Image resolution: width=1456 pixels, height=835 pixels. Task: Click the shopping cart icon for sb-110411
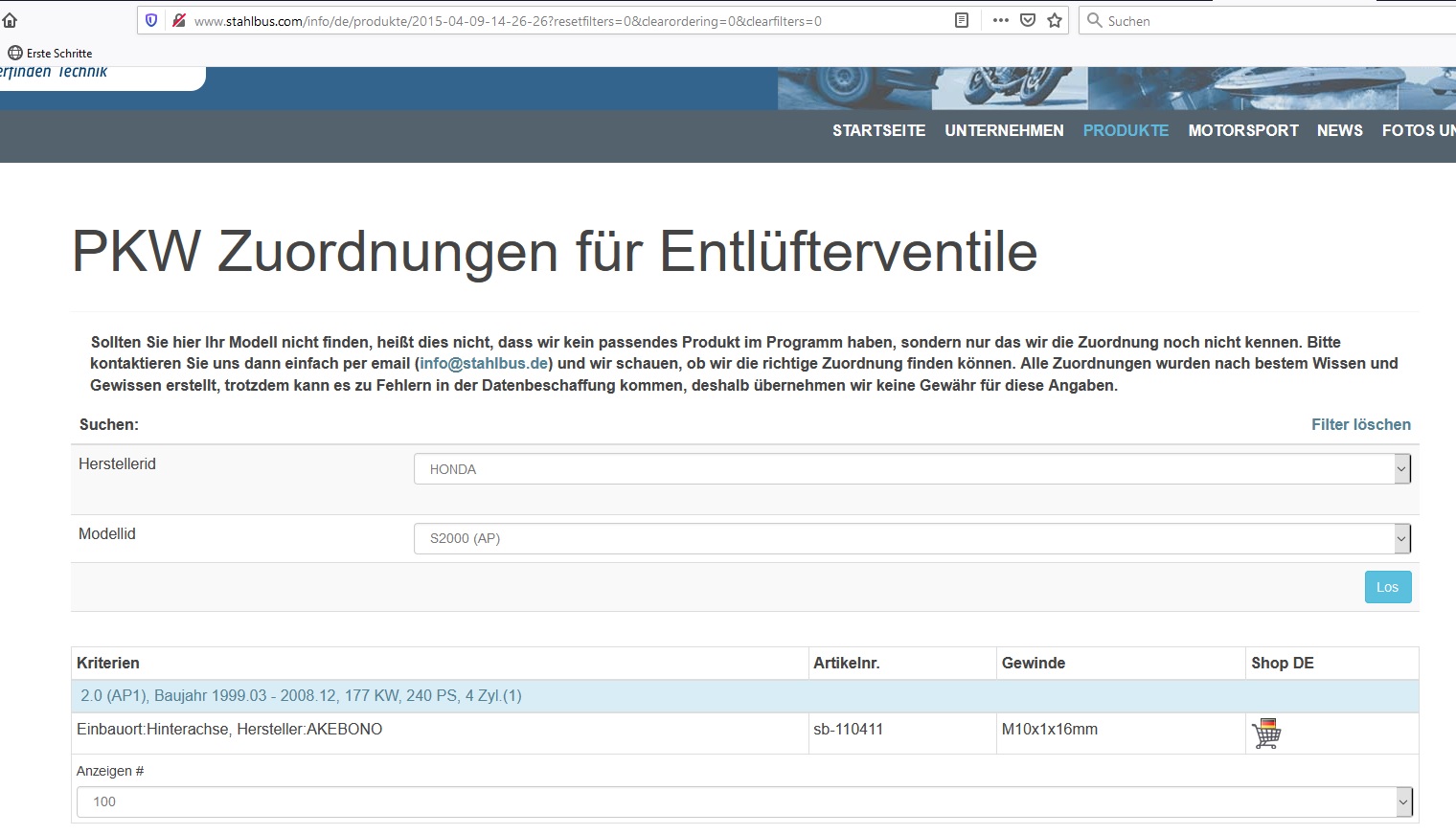coord(1265,733)
